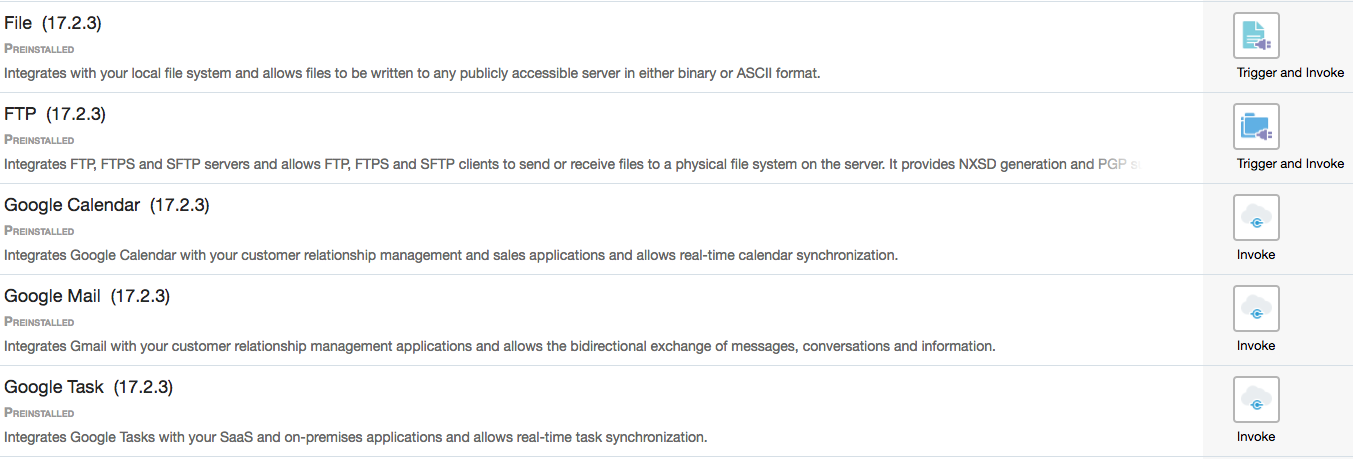1353x459 pixels.
Task: Click the Gmail integration description text
Action: pyautogui.click(x=500, y=346)
